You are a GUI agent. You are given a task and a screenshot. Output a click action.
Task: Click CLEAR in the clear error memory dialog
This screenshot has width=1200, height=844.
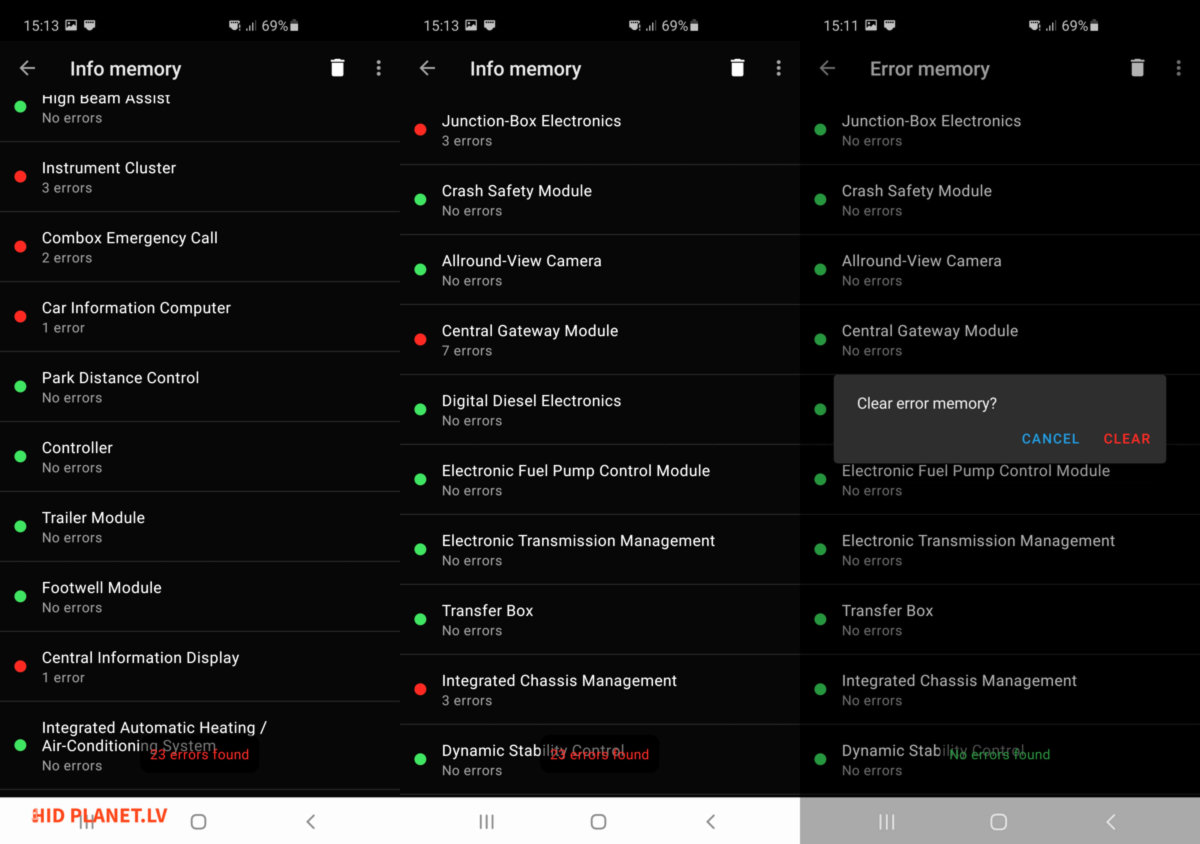[1126, 439]
